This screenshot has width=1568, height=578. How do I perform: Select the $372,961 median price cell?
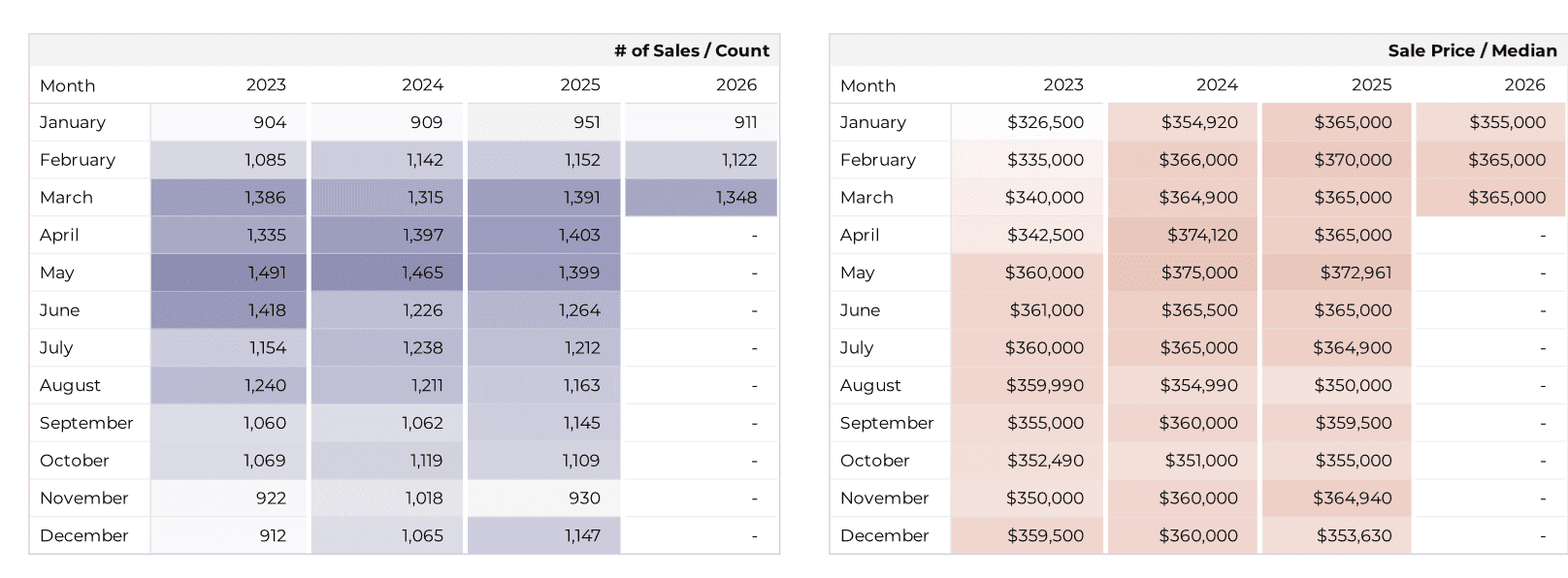tap(1355, 273)
